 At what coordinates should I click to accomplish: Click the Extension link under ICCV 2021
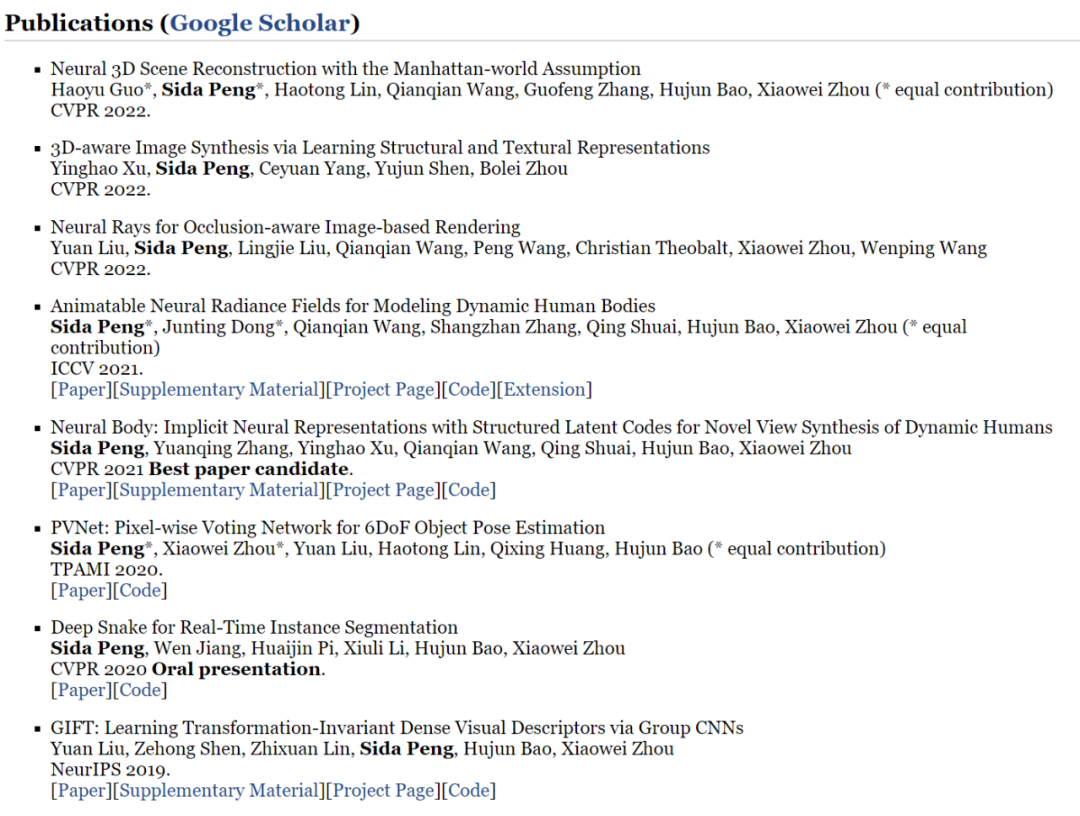pyautogui.click(x=545, y=389)
